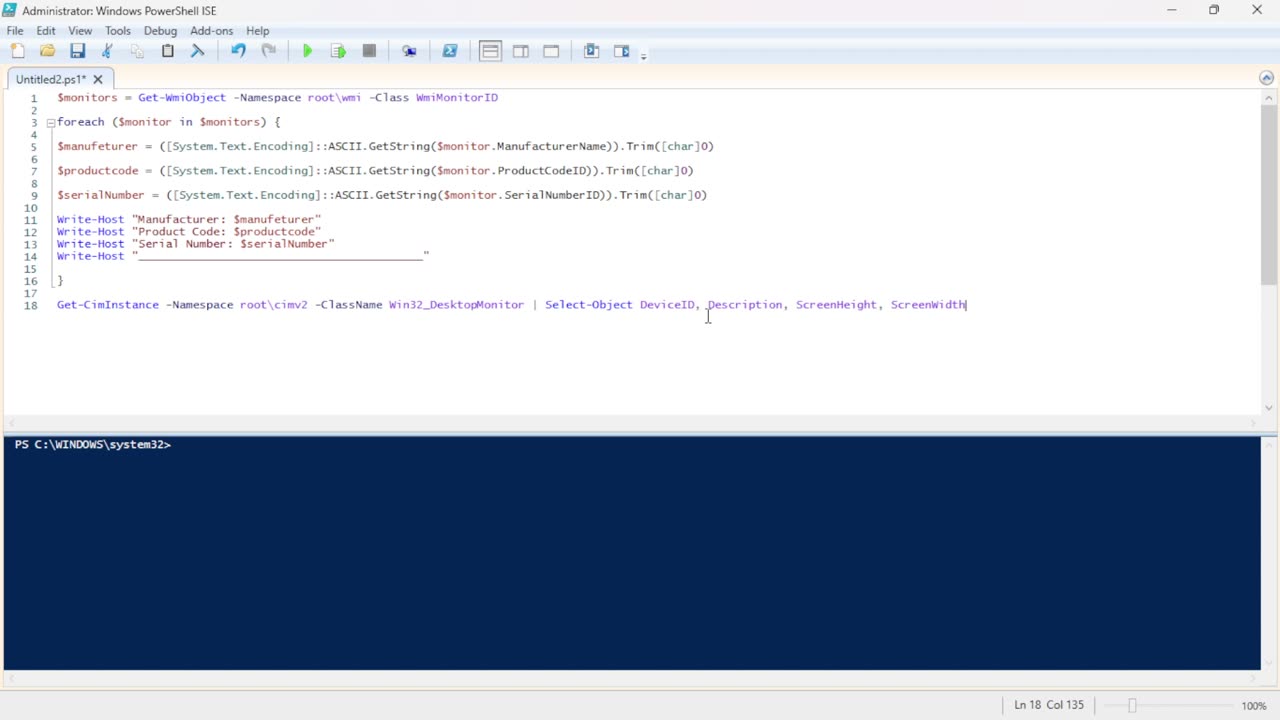
Task: Click Get-CimInstance on line 18
Action: [108, 305]
